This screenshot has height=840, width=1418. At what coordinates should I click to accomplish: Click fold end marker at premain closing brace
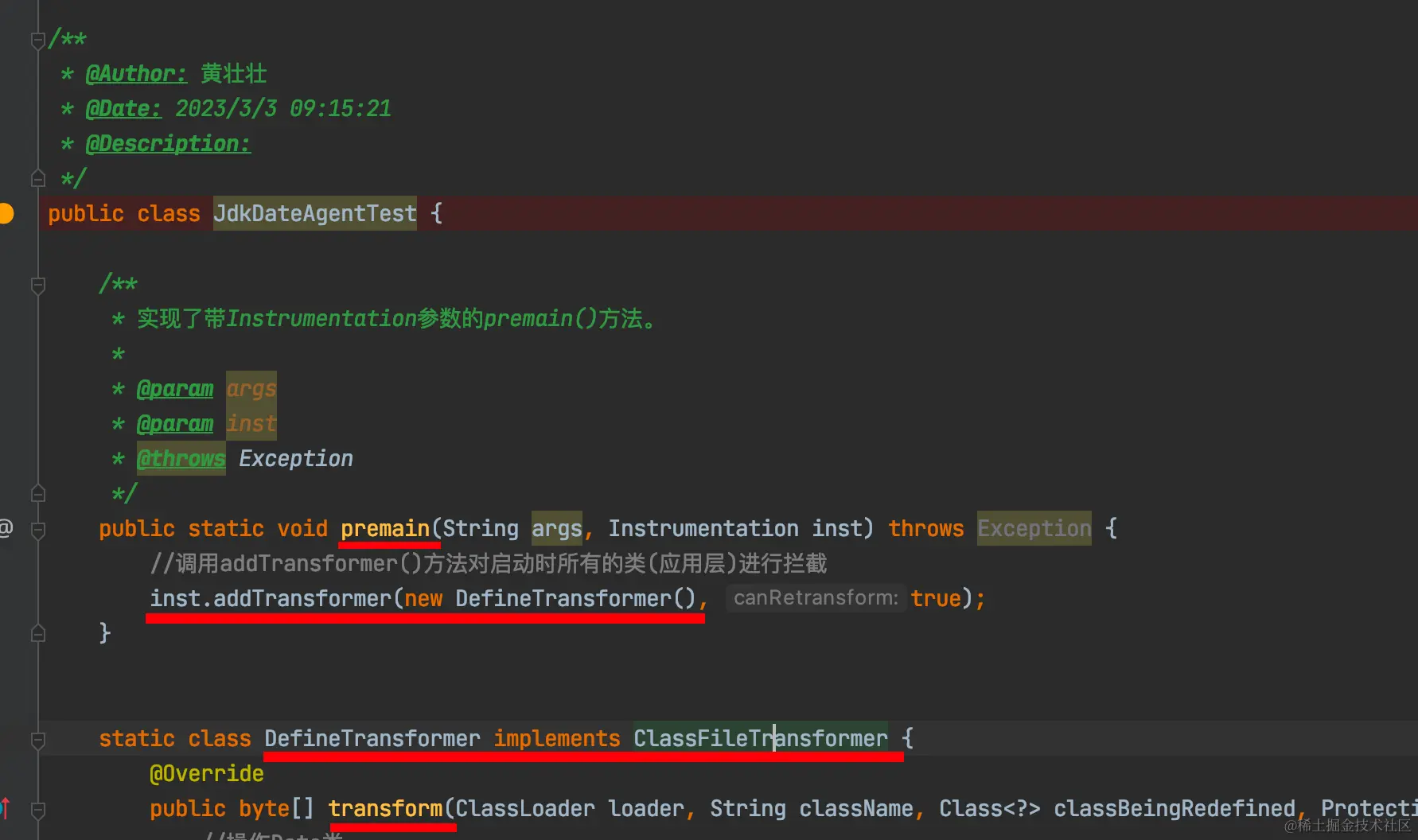37,633
